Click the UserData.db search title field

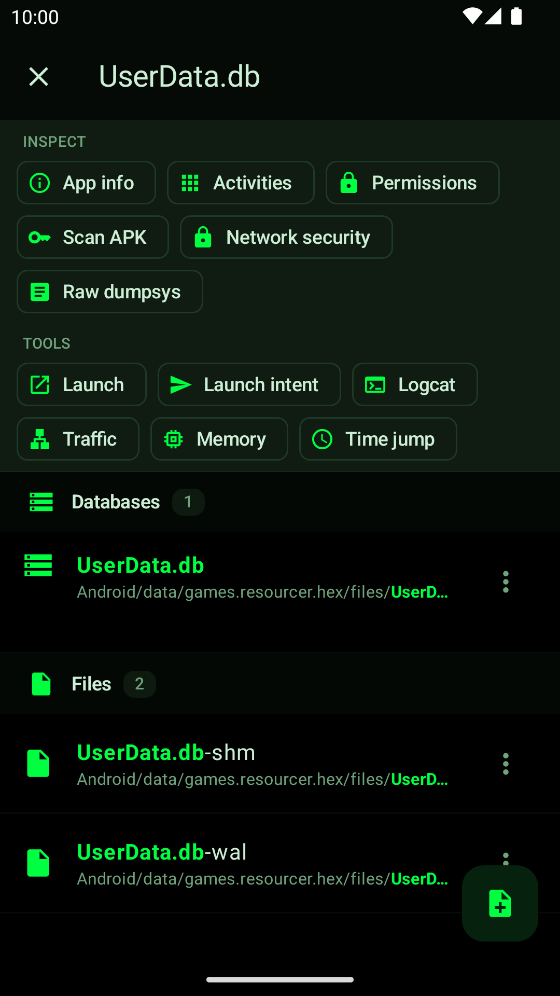click(180, 77)
